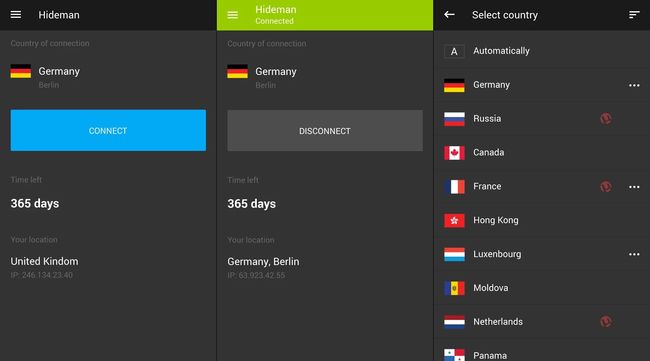Click the red P2P icon next to Russia
The width and height of the screenshot is (650, 361).
point(606,119)
